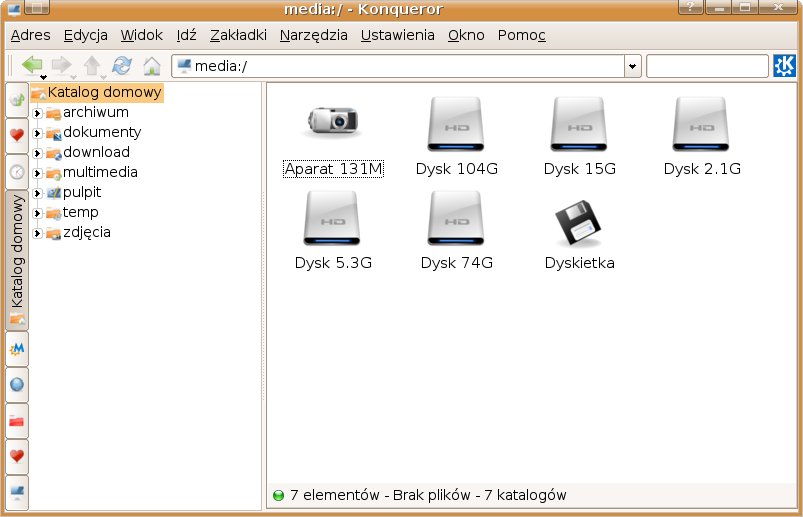Open the Dysk 15G drive

[579, 137]
